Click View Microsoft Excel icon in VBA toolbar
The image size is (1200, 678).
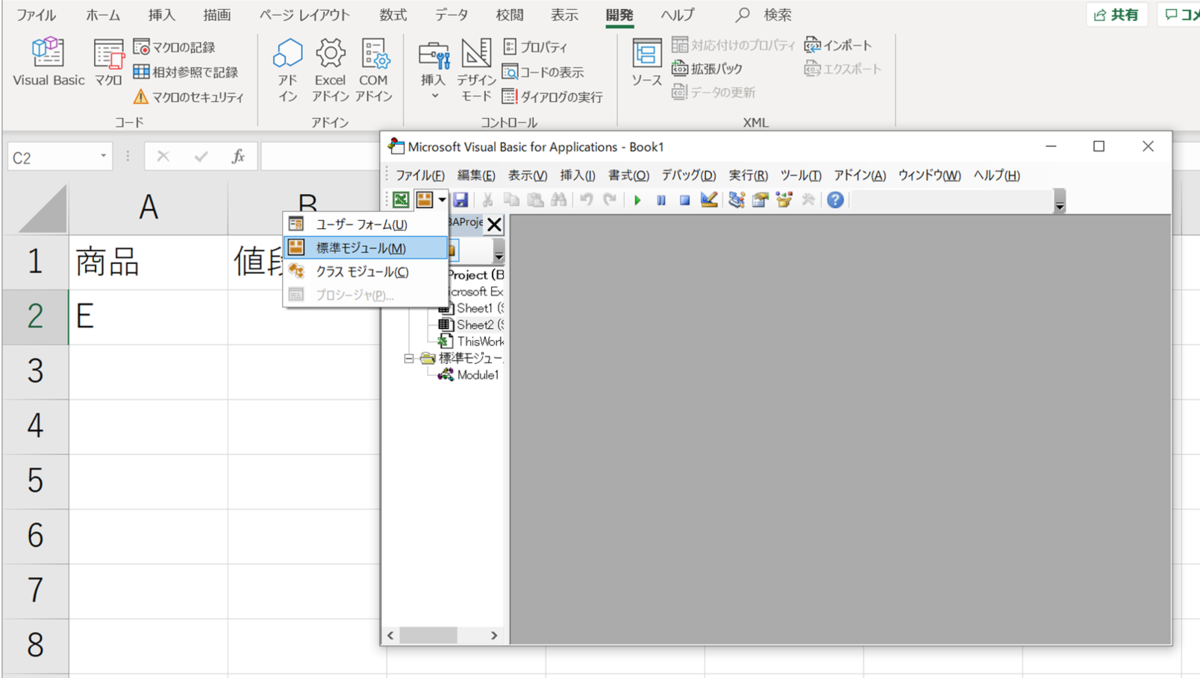point(400,200)
